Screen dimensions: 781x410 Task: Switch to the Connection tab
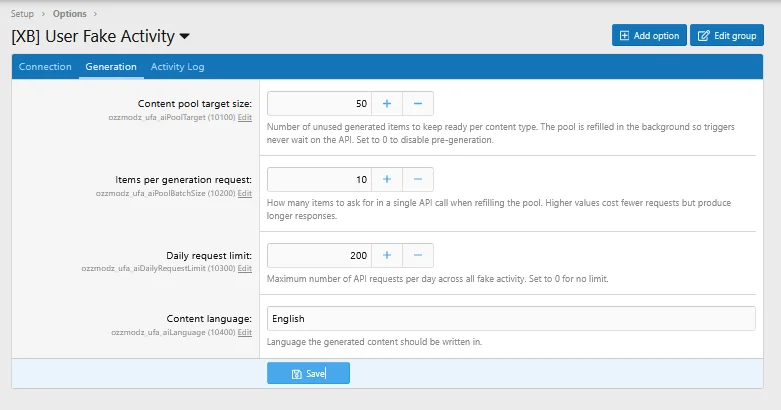[x=45, y=67]
